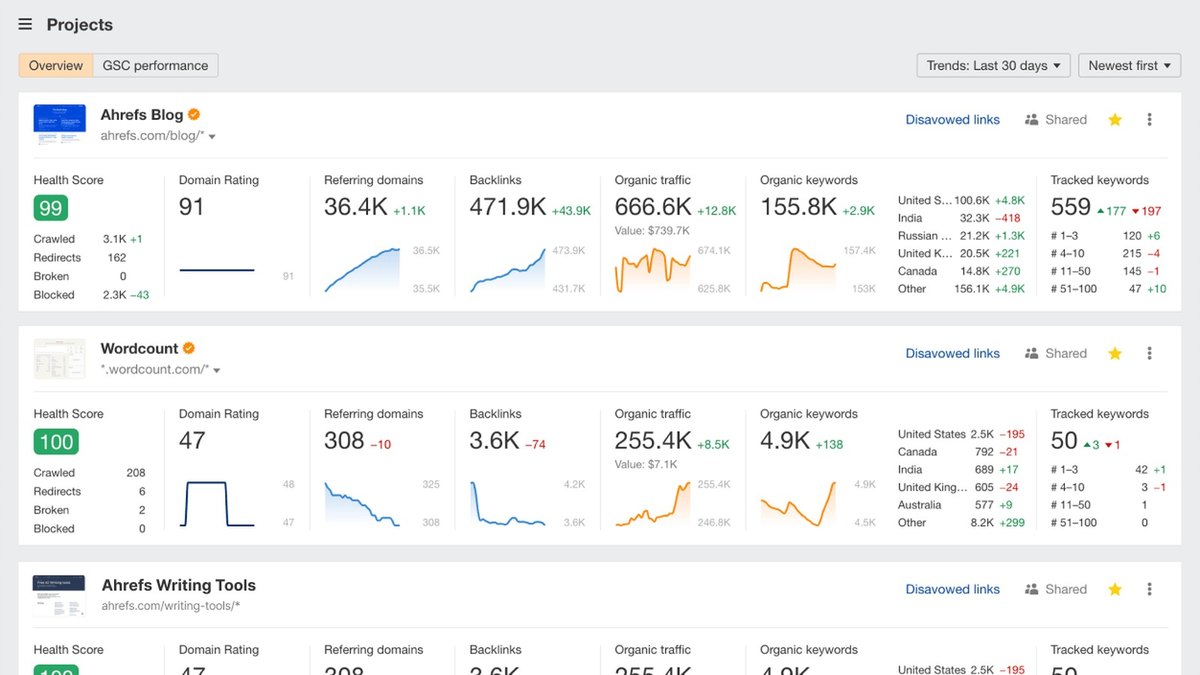Click the 155.8K organic keywords value
The width and height of the screenshot is (1200, 675).
799,207
